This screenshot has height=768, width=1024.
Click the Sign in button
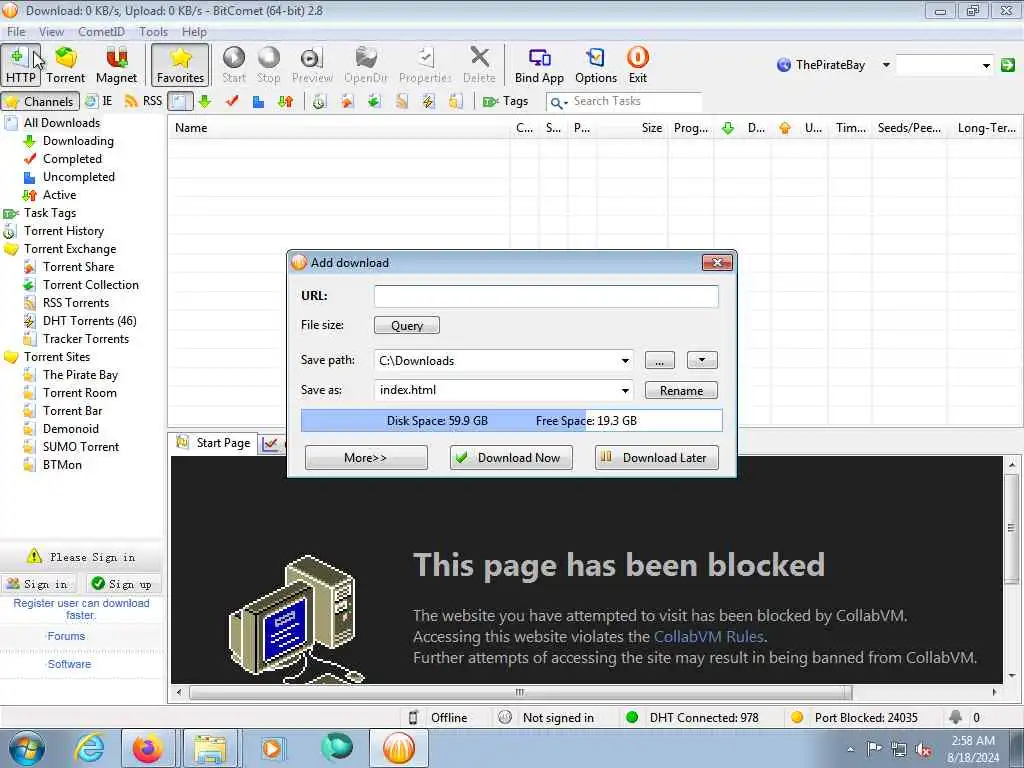point(38,584)
